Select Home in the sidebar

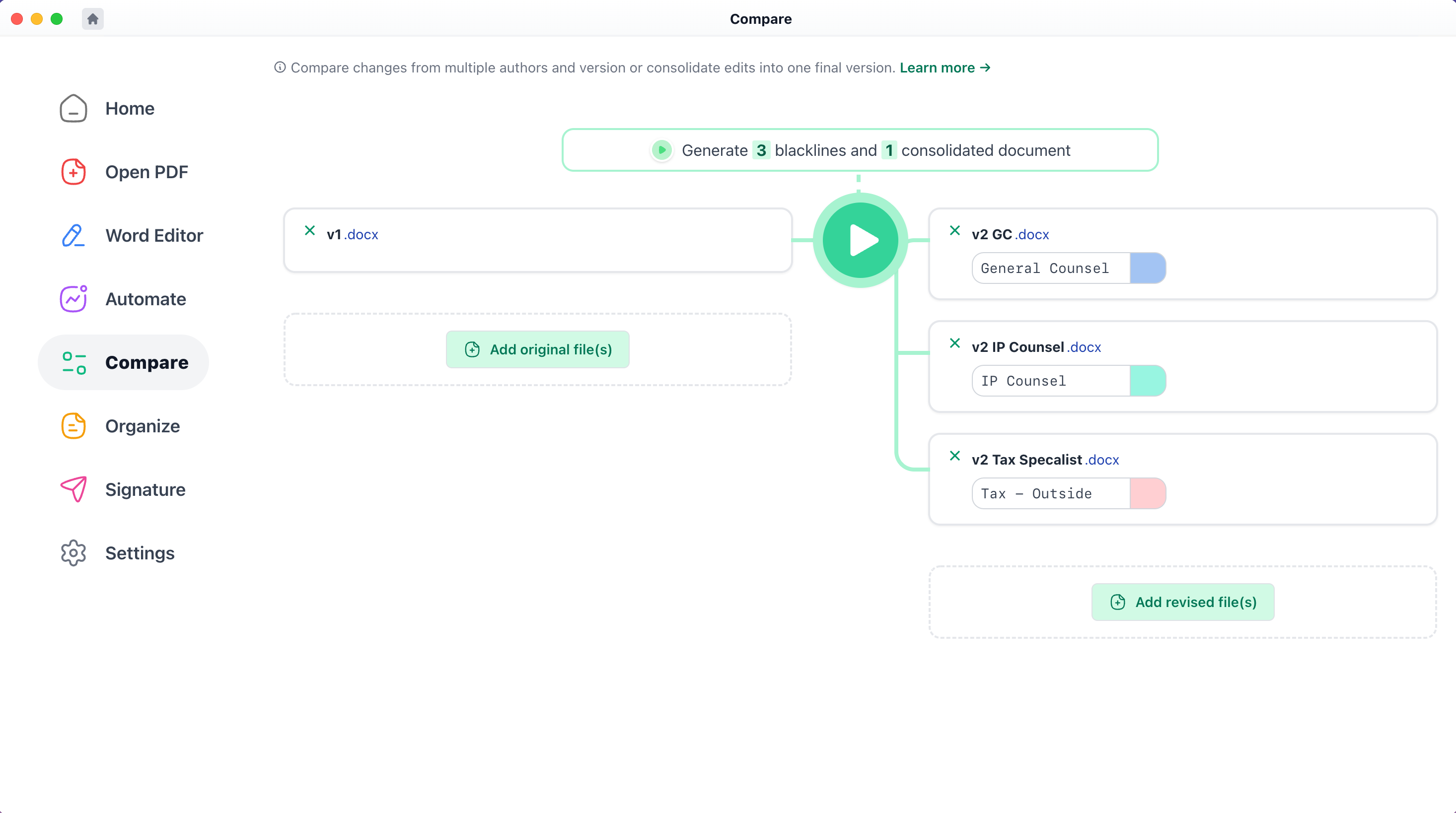(x=130, y=108)
